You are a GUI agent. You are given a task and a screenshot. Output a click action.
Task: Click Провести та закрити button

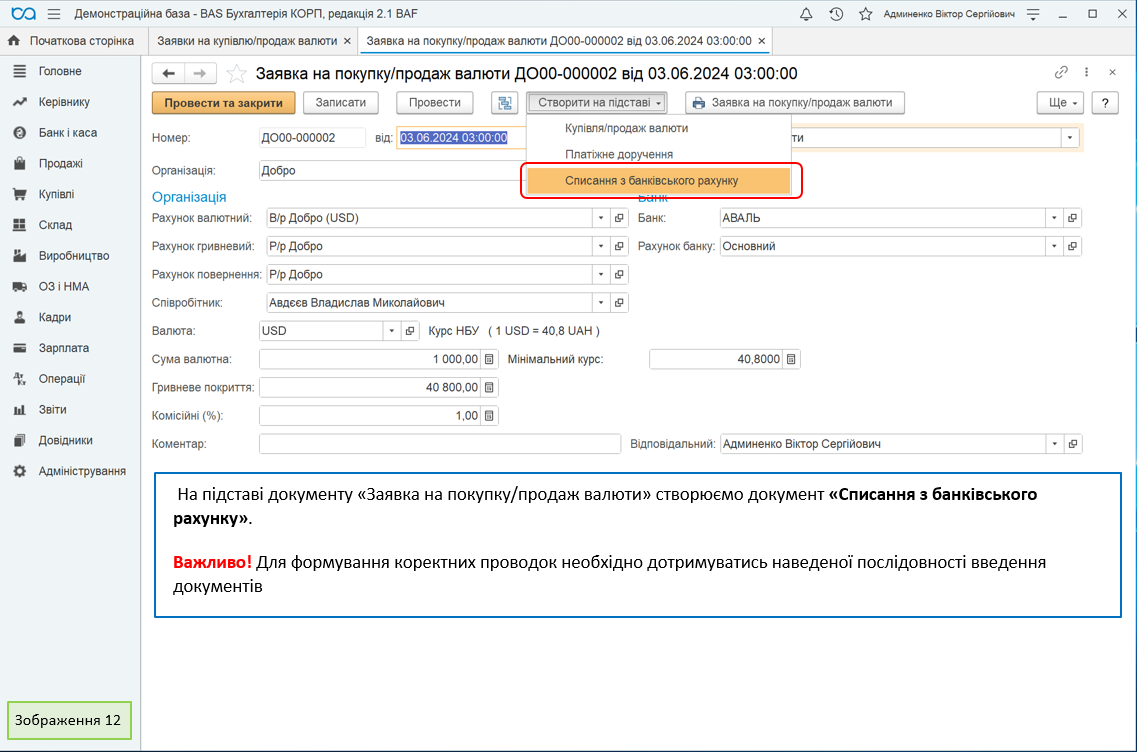[x=223, y=103]
